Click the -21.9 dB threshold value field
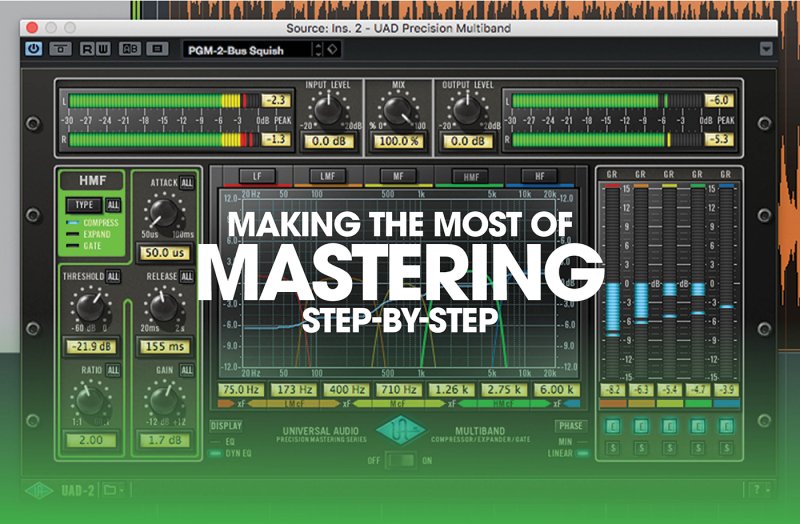 [91, 346]
